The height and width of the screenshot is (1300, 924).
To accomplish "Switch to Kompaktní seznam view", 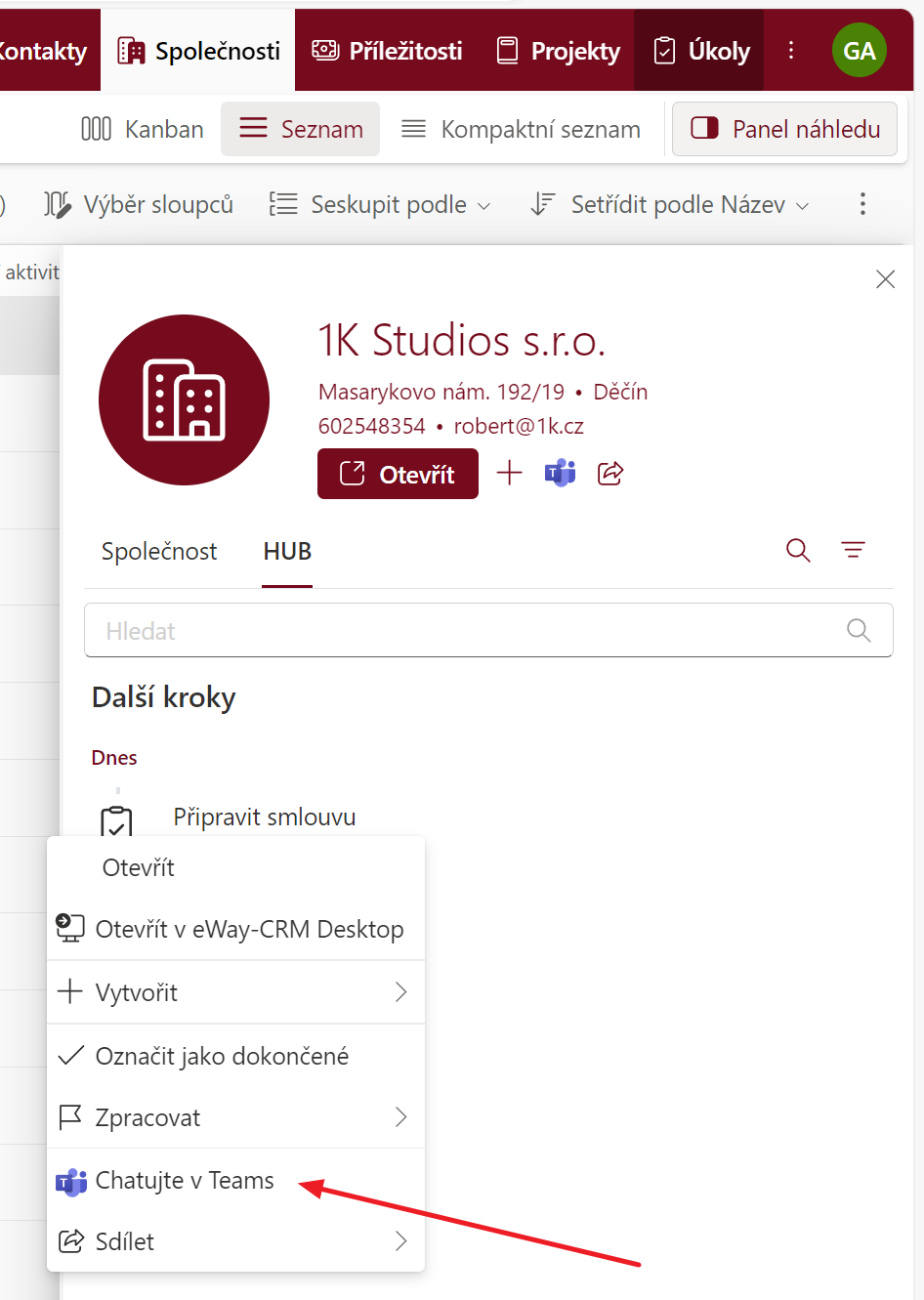I will 522,129.
